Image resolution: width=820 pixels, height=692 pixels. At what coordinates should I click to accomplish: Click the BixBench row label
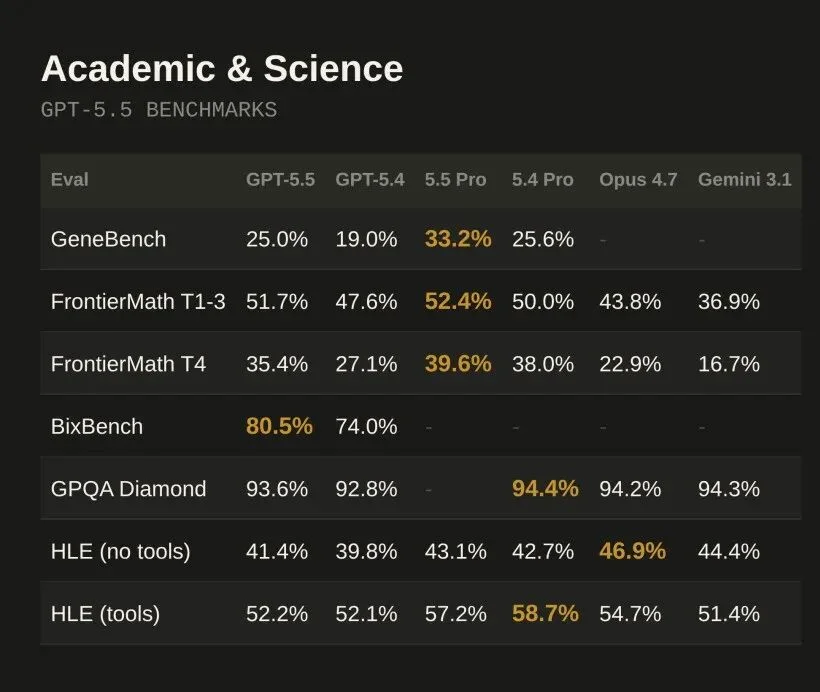coord(97,426)
